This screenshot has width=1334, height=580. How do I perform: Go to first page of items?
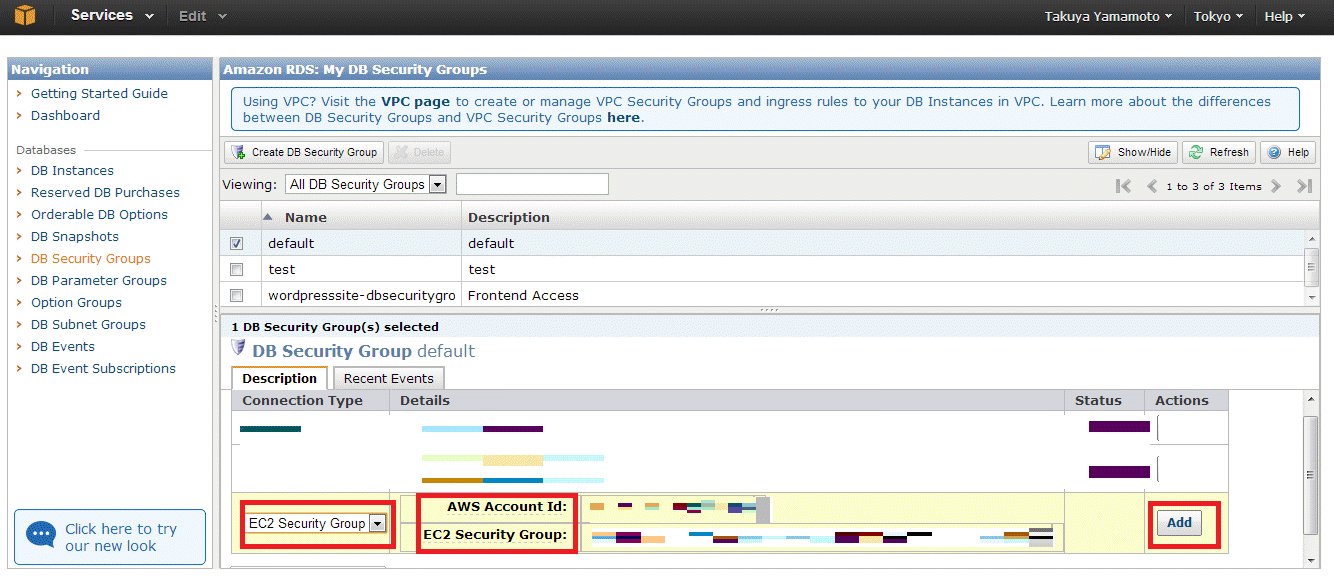coord(1123,186)
